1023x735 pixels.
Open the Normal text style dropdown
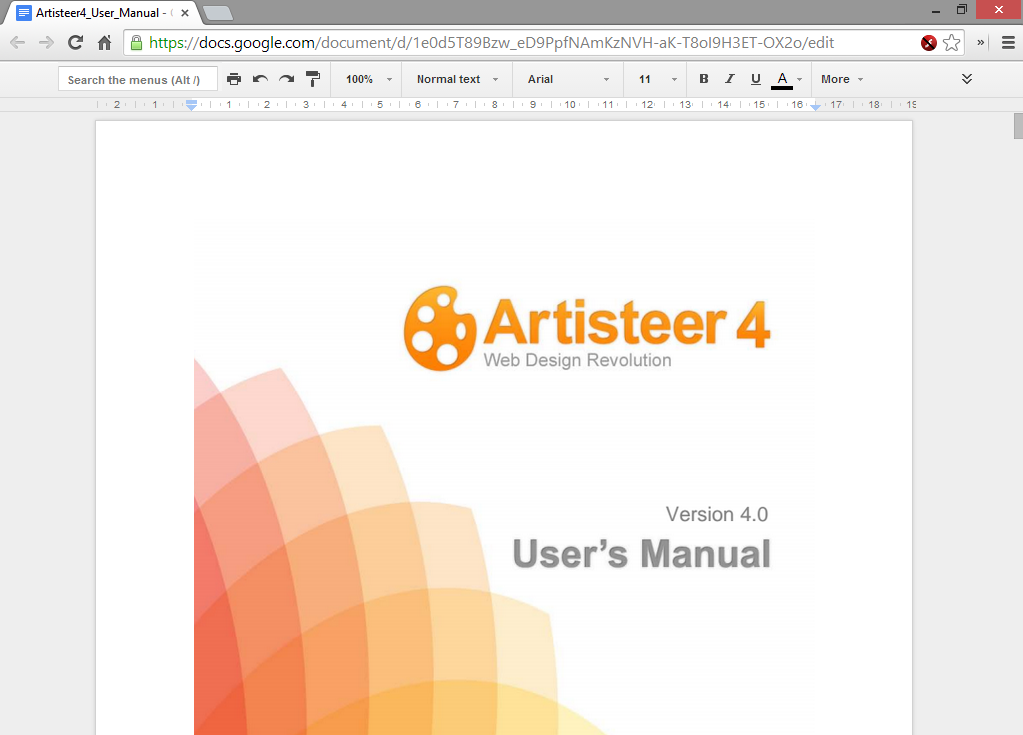point(457,79)
